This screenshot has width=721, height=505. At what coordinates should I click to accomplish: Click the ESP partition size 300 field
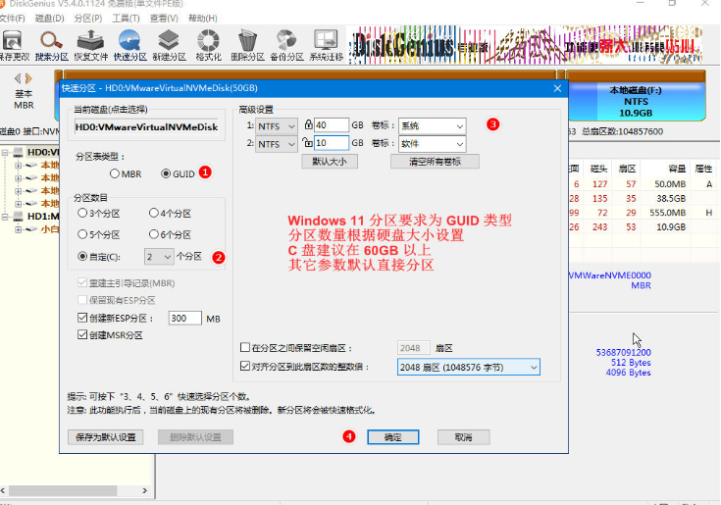tap(183, 318)
